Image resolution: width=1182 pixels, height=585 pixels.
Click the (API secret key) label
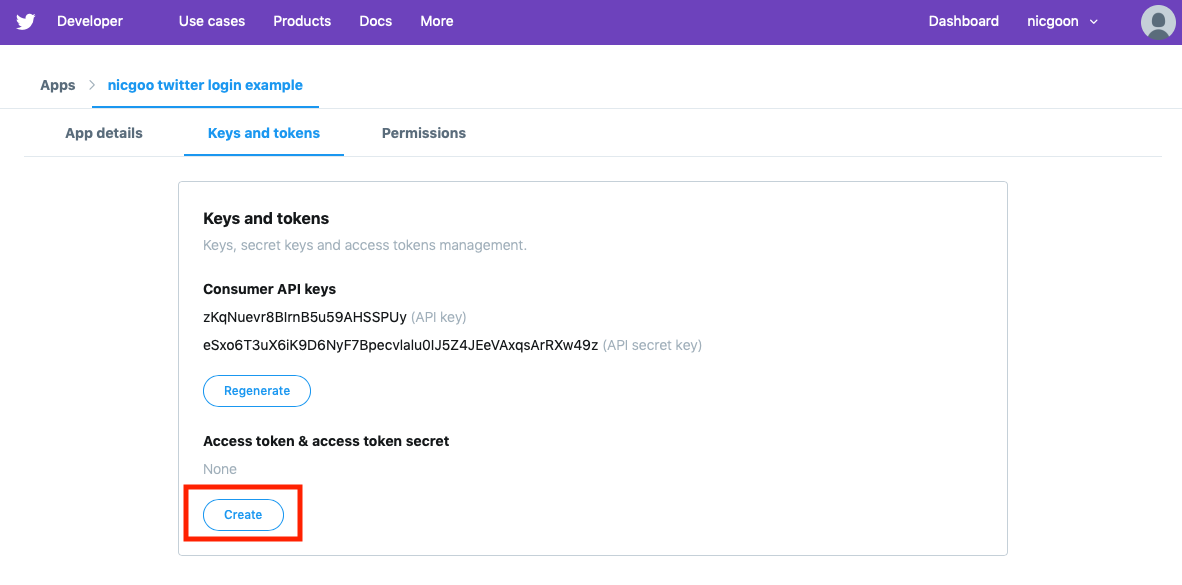point(652,345)
